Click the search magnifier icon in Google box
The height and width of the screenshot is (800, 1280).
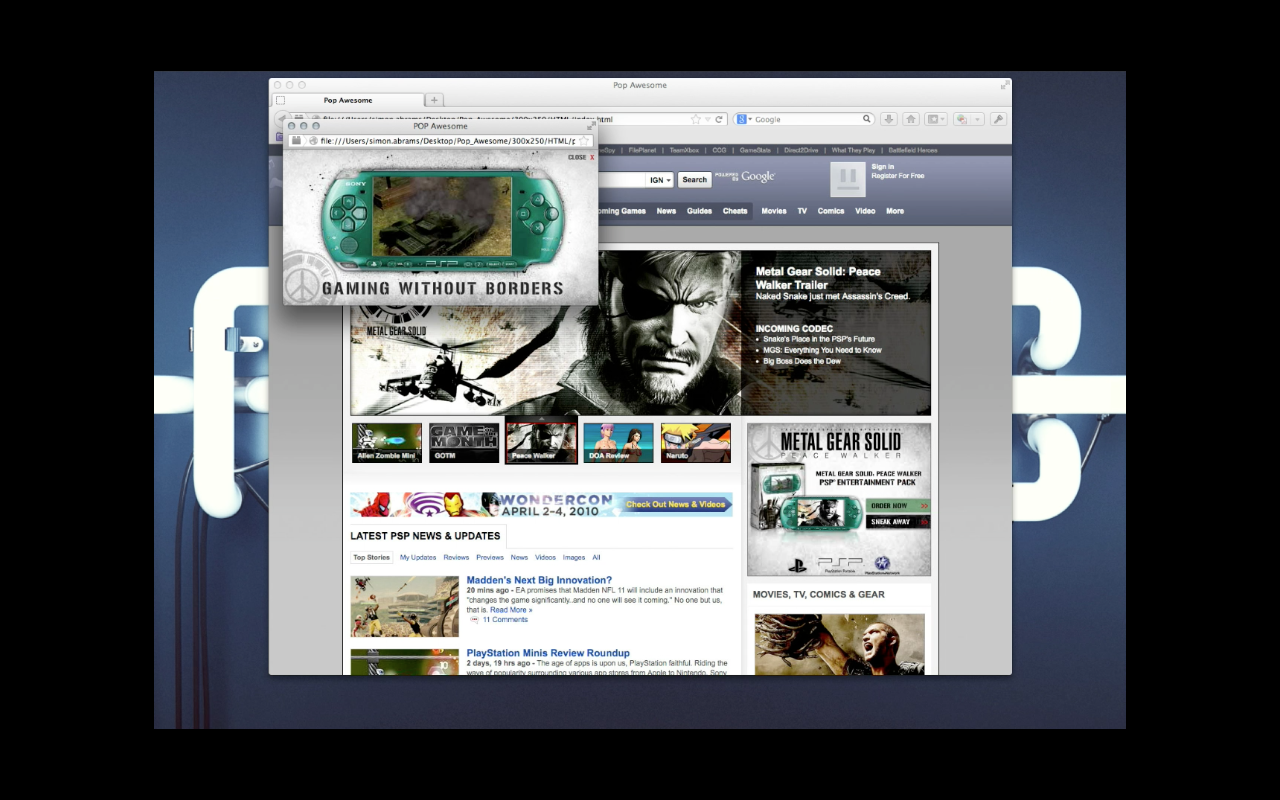click(867, 119)
